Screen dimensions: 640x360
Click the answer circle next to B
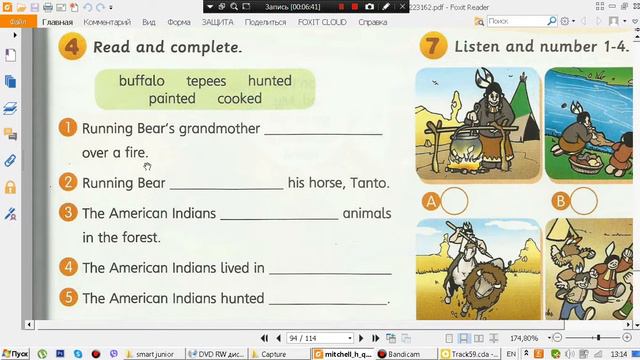click(x=584, y=201)
